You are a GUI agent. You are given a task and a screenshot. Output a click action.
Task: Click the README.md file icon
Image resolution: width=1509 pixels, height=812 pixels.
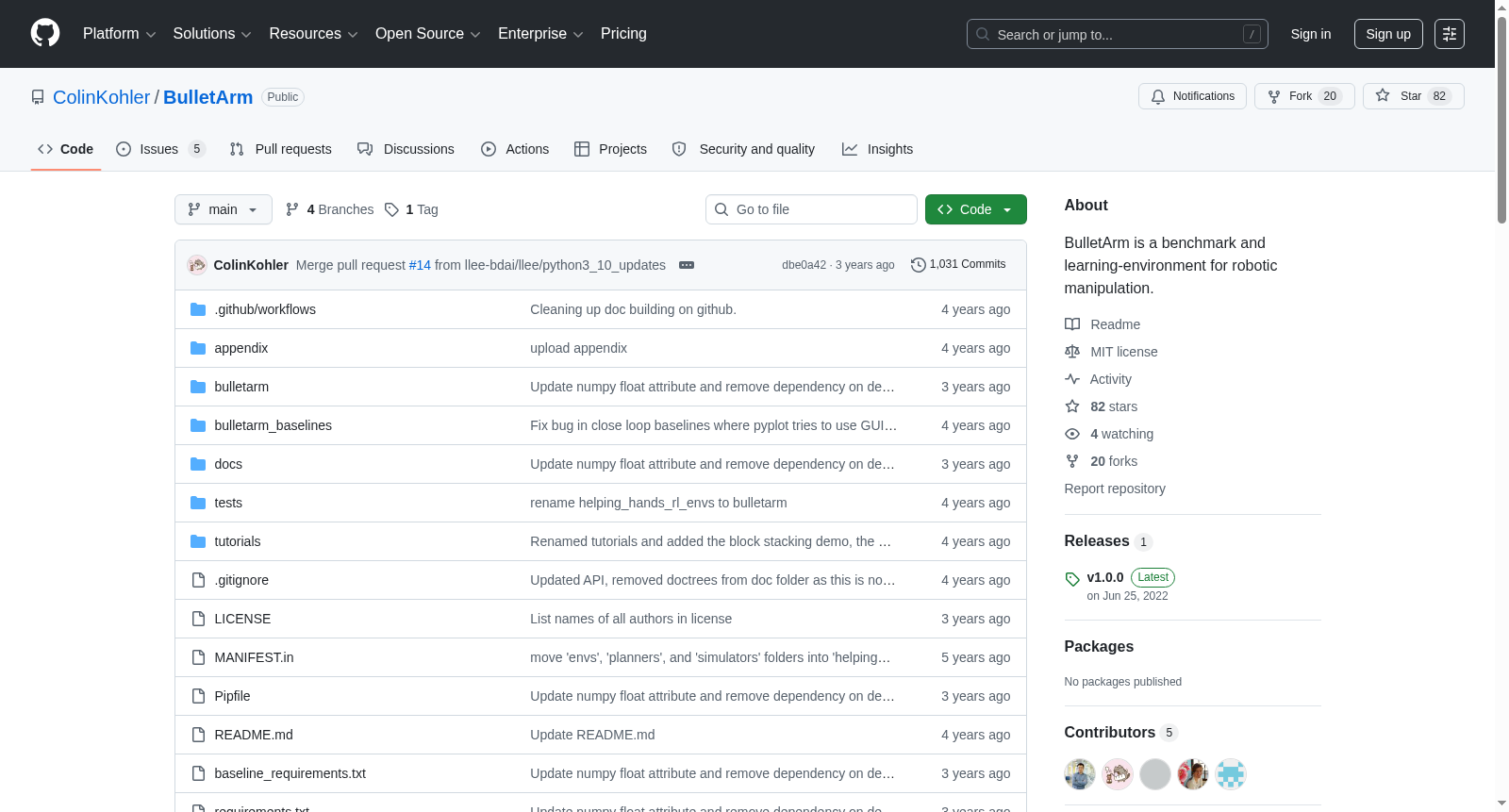[198, 735]
